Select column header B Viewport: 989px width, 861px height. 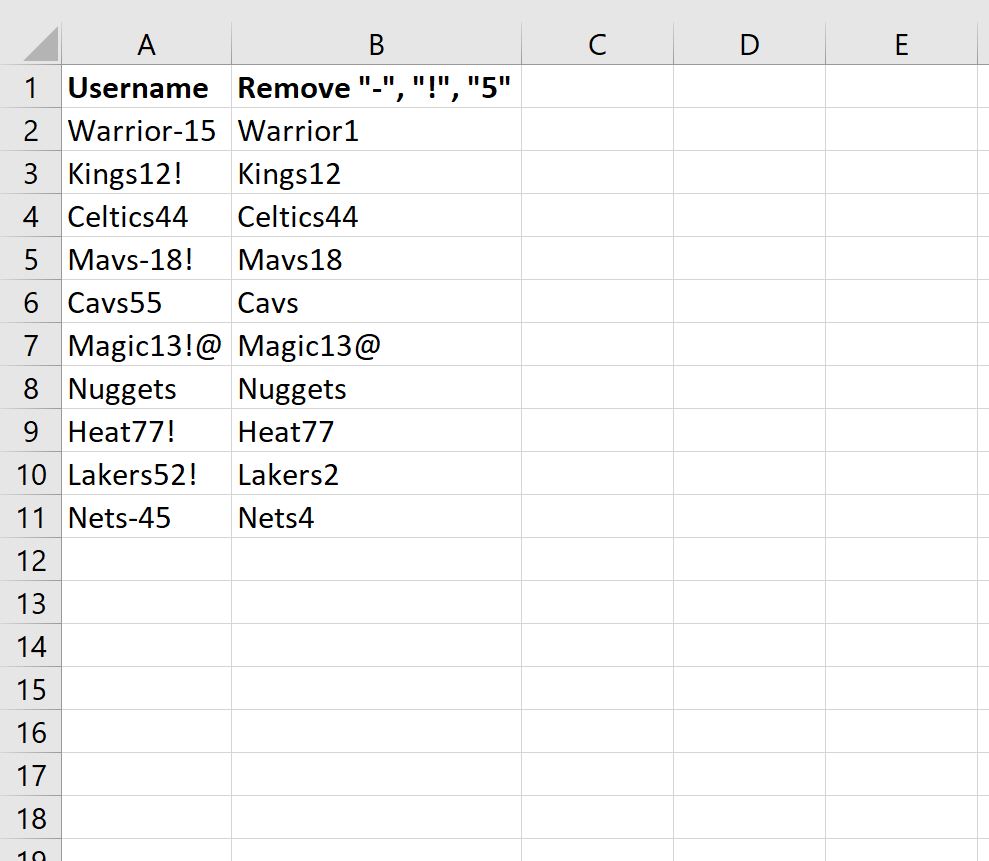[376, 44]
